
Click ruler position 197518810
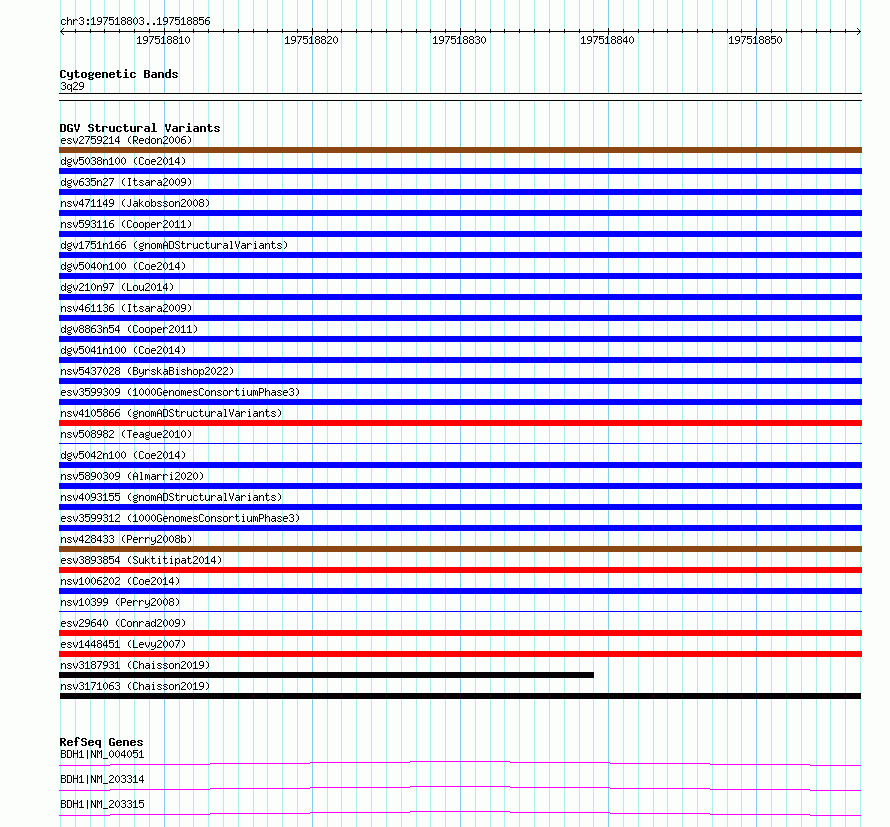point(163,40)
